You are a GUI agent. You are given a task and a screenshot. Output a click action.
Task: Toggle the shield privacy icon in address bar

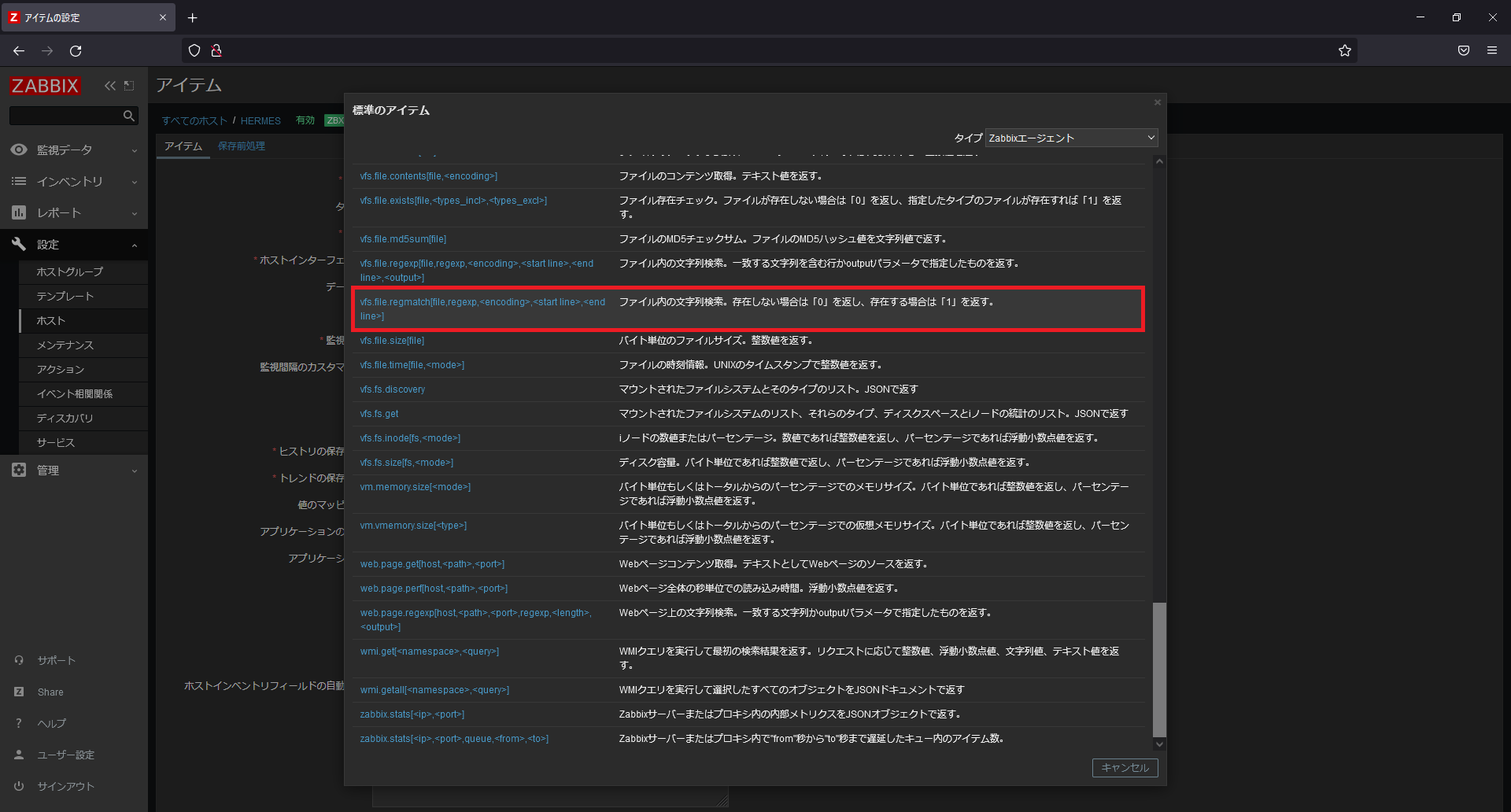point(194,50)
